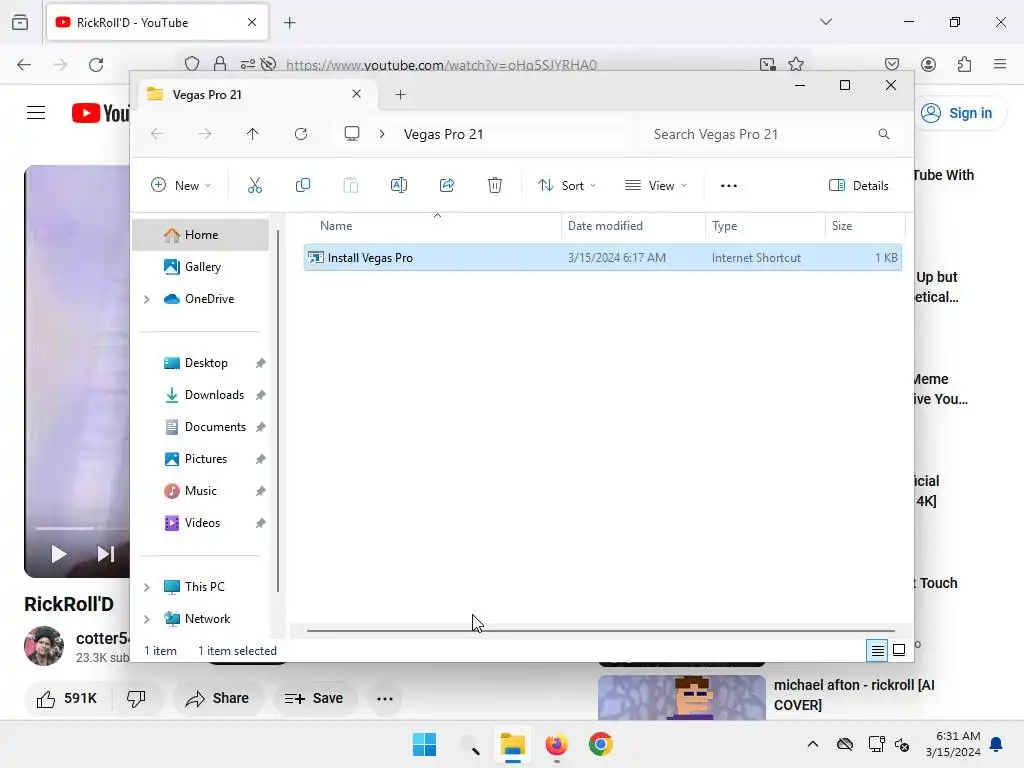Expand the This PC tree node
This screenshot has height=768, width=1024.
pos(147,587)
